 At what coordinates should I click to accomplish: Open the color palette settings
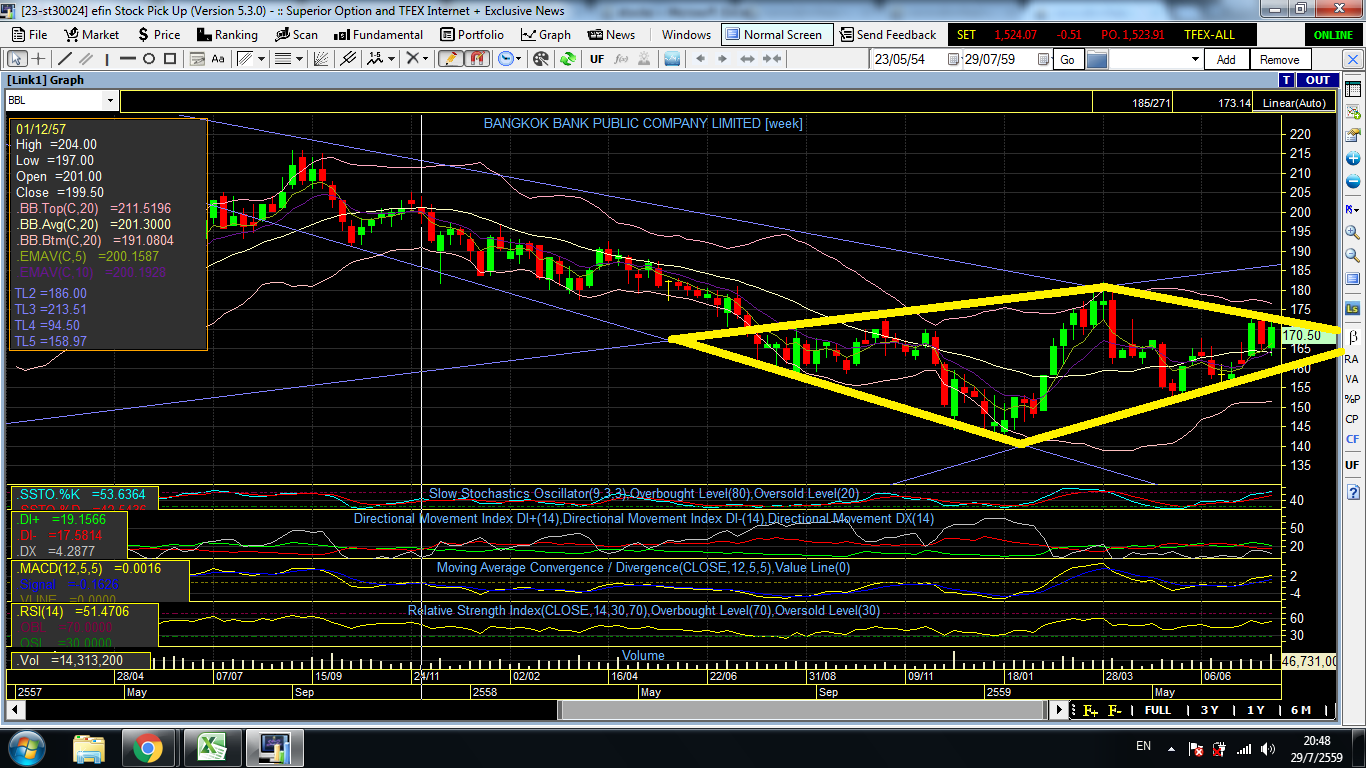(541, 59)
